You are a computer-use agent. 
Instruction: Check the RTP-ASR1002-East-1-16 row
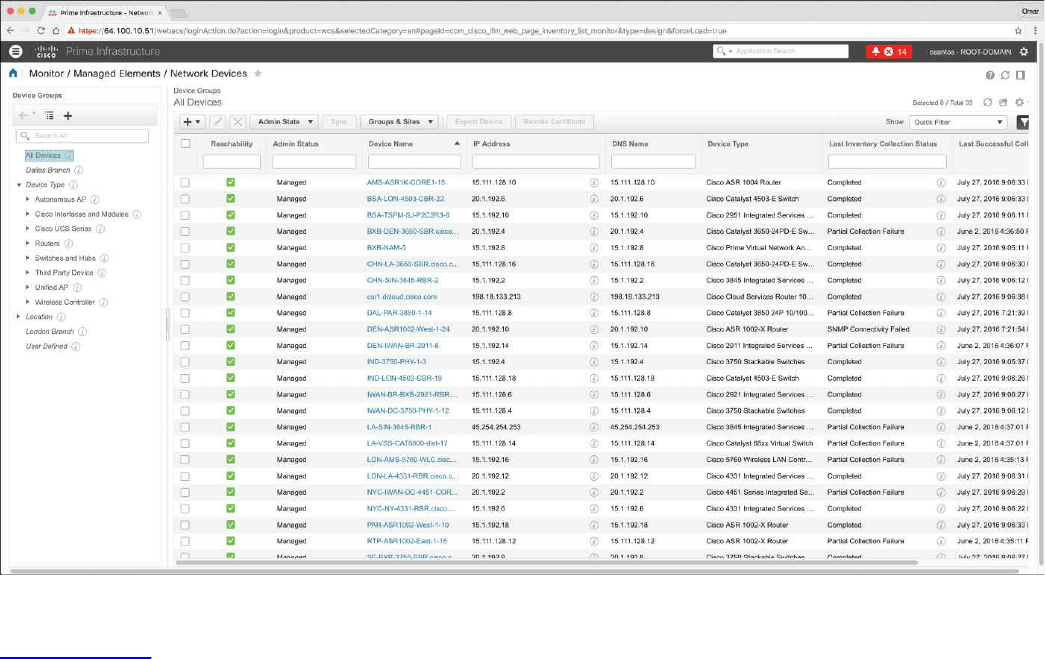point(185,541)
